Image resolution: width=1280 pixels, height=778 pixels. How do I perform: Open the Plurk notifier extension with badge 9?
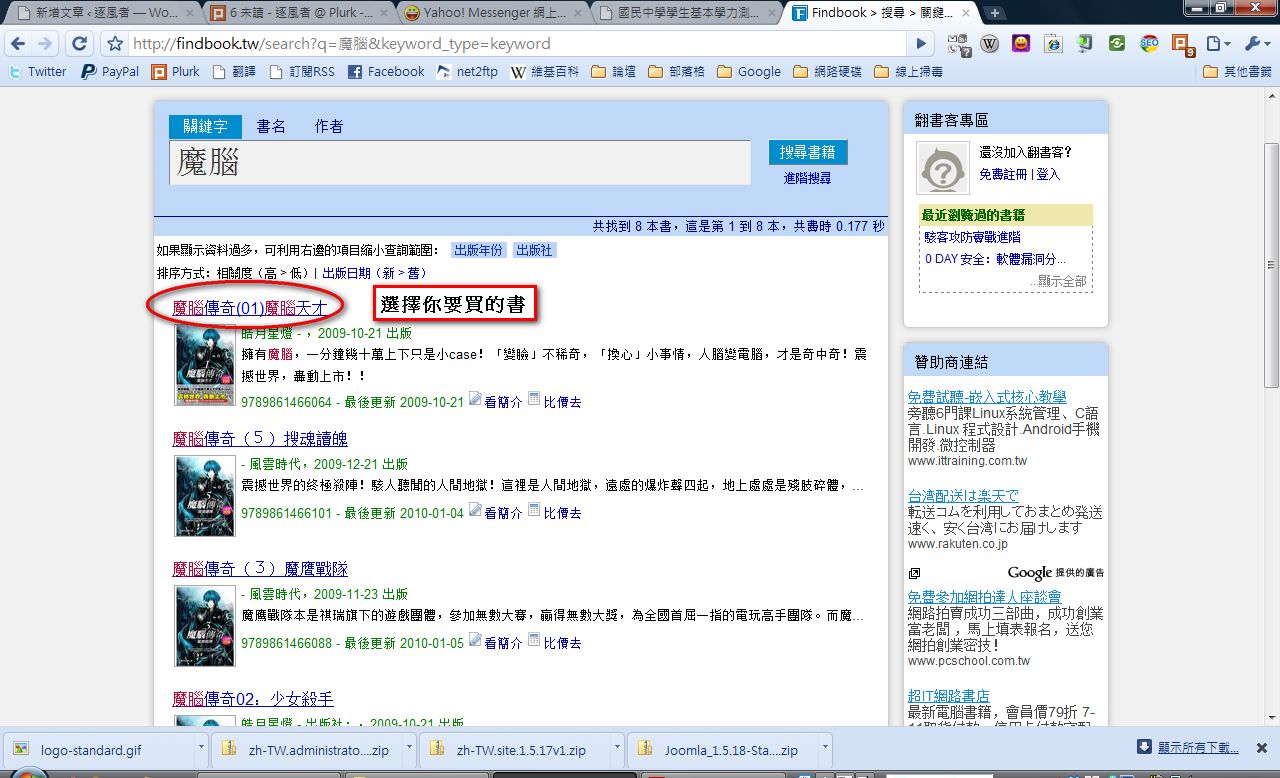coord(1183,45)
